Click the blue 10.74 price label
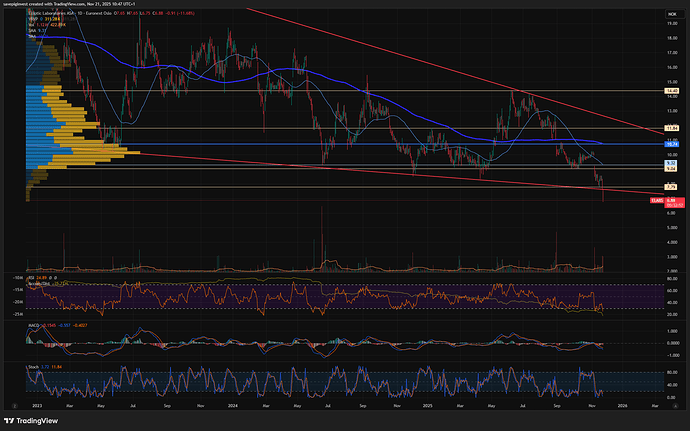Image resolution: width=690 pixels, height=431 pixels. tap(670, 145)
